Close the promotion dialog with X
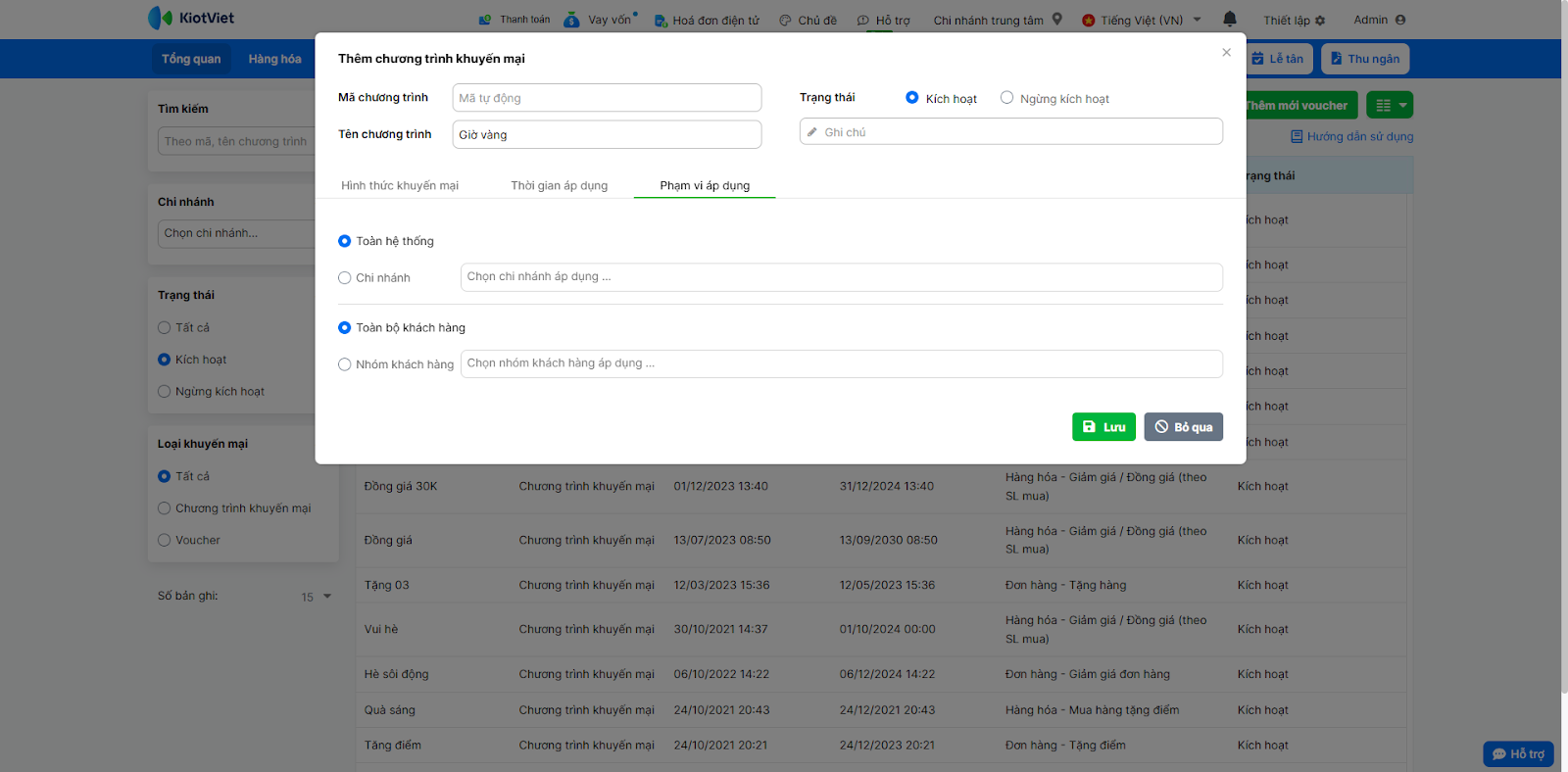 pyautogui.click(x=1226, y=53)
